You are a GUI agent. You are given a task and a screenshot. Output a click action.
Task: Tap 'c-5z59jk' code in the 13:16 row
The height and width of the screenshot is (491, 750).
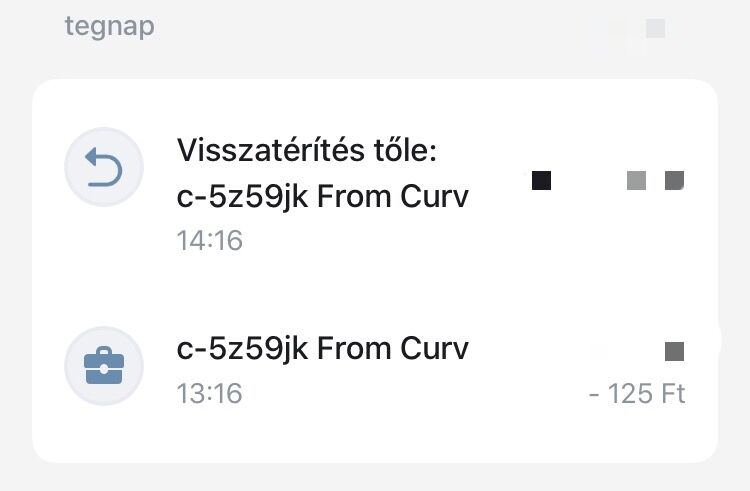(242, 349)
